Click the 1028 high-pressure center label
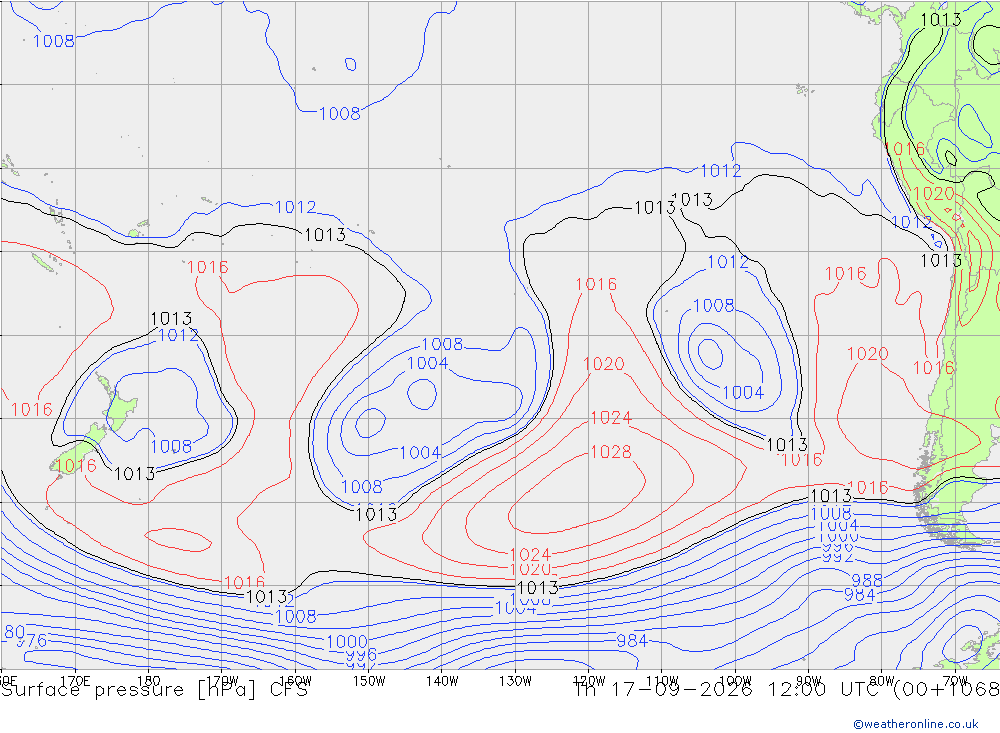Screen dimensions: 1000x733 (x=611, y=452)
